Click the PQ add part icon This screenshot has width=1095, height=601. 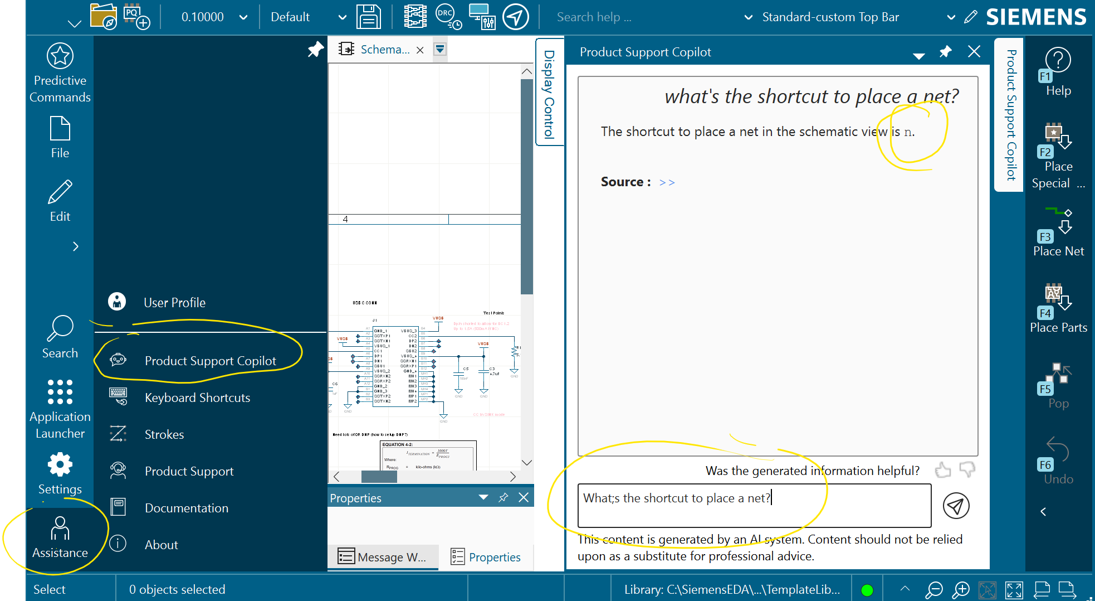[137, 16]
